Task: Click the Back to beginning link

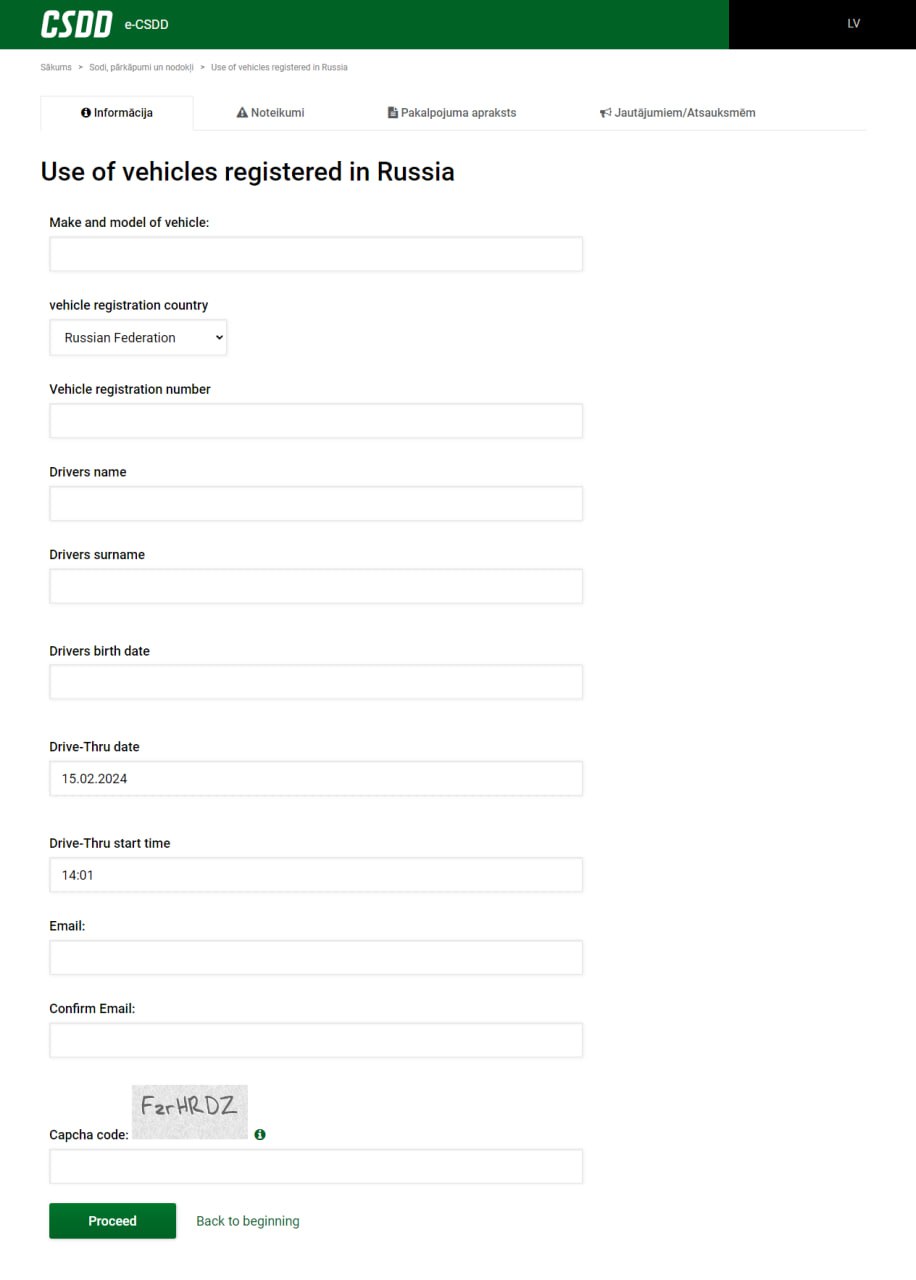Action: [x=248, y=1220]
